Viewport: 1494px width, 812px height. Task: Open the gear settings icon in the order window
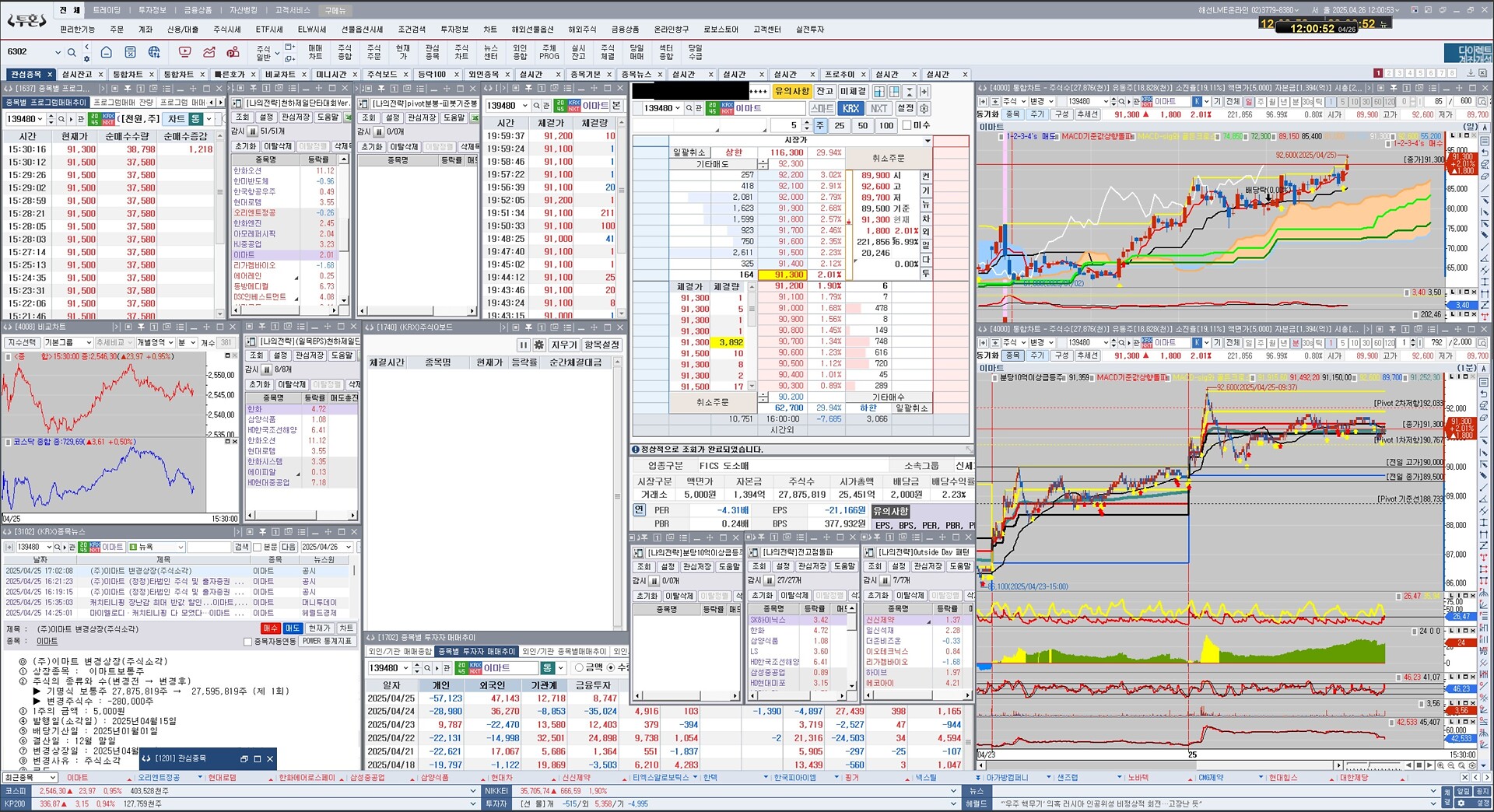924,108
